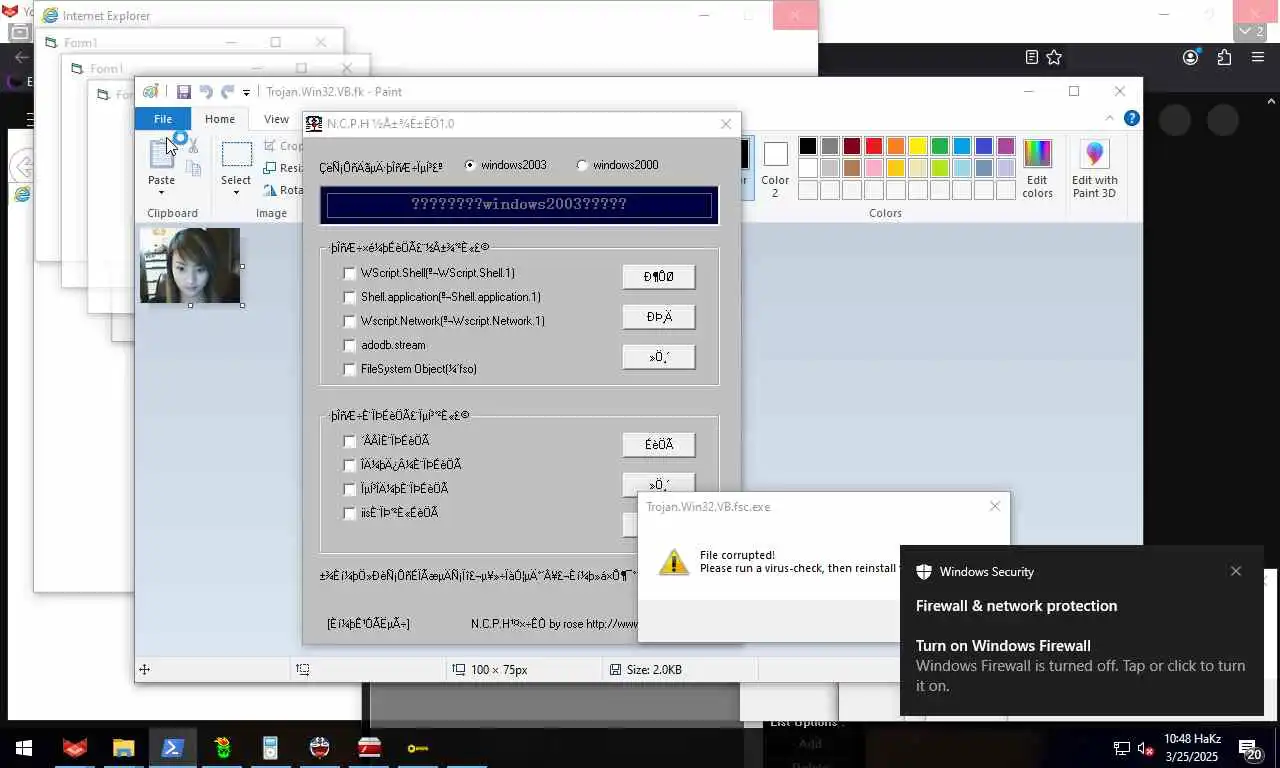Pick the red color swatch in Paint

click(873, 146)
